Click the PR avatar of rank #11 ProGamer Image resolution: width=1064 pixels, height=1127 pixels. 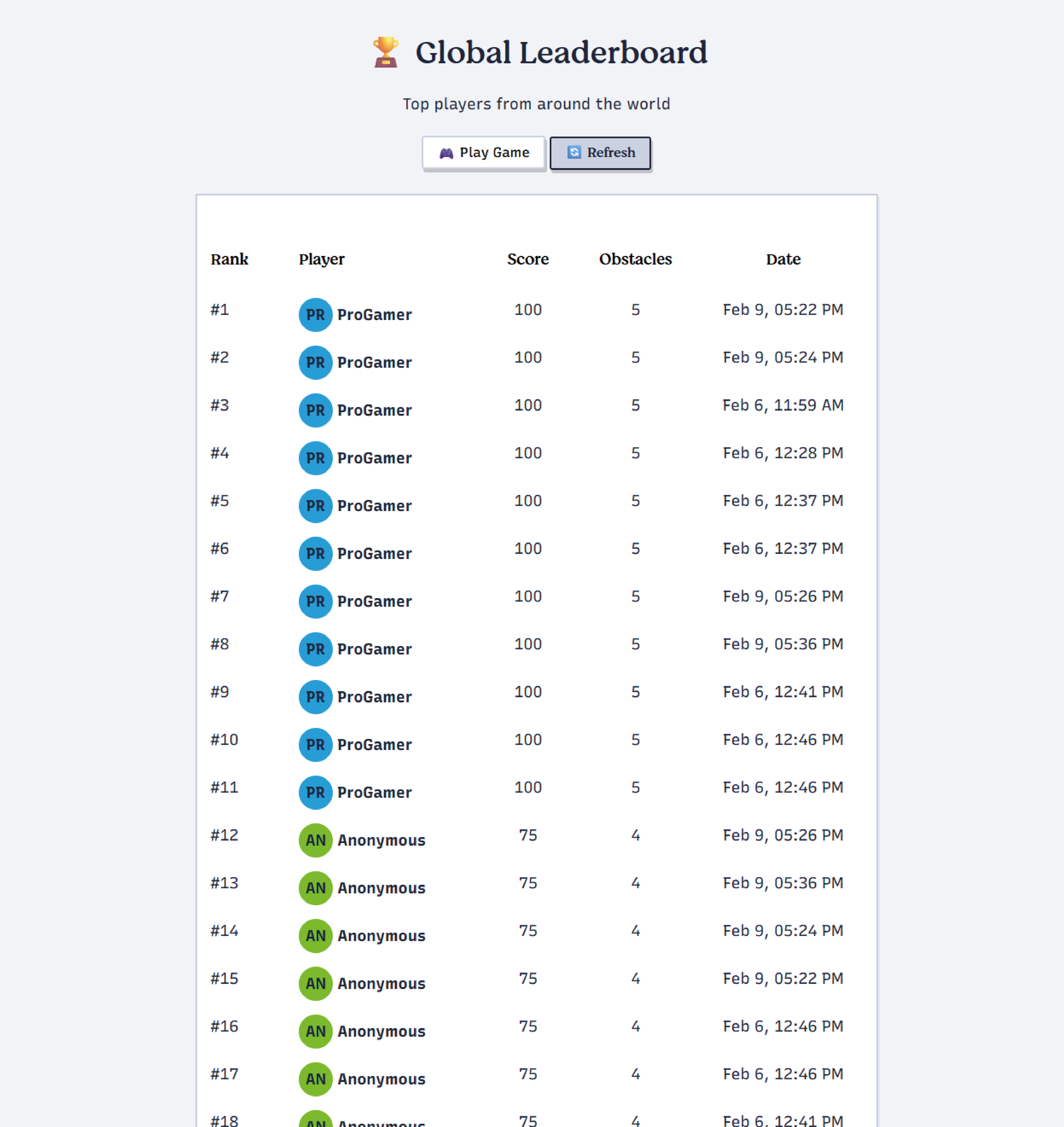(x=315, y=793)
